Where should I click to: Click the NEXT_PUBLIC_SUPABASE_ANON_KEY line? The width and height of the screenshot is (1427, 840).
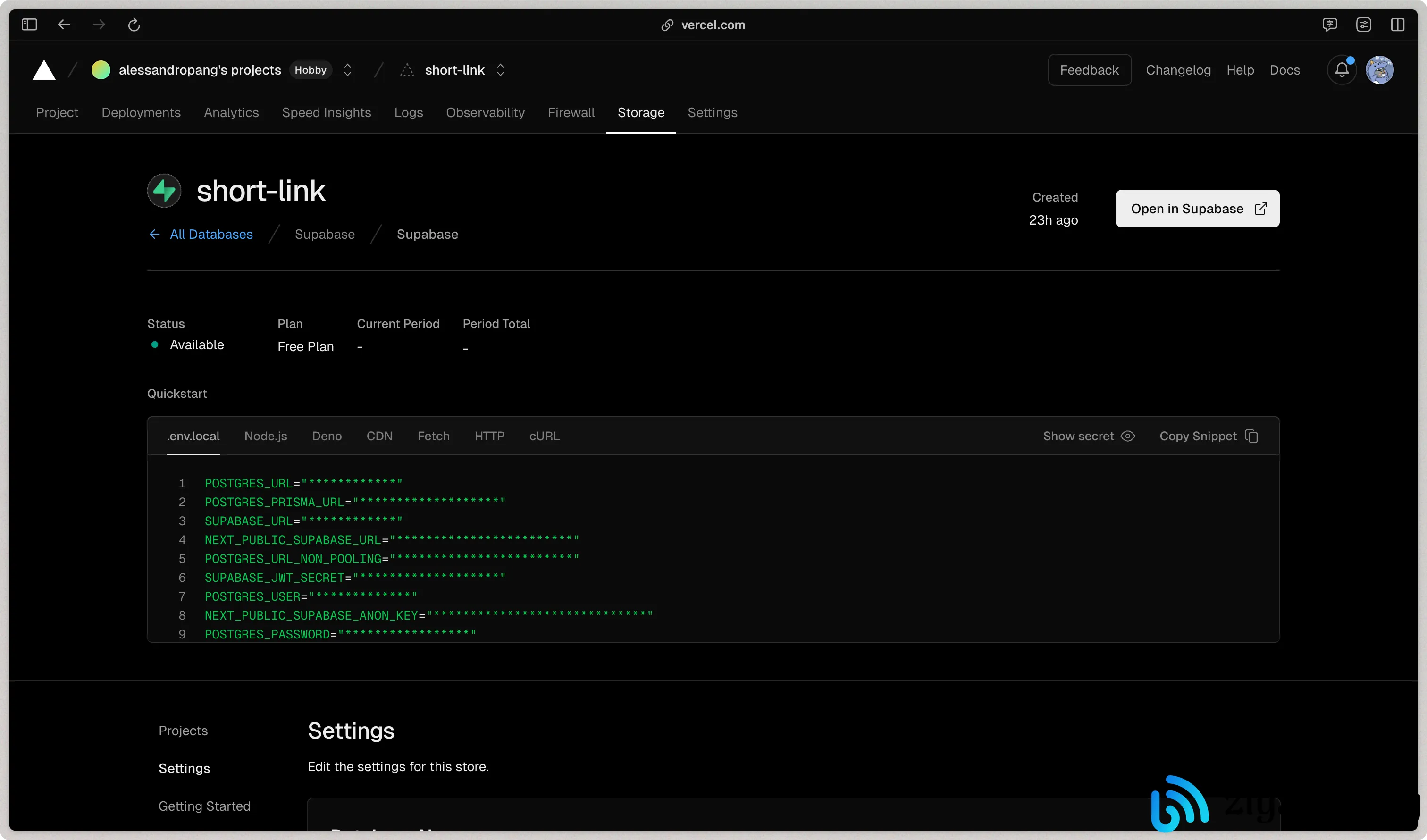pyautogui.click(x=428, y=615)
